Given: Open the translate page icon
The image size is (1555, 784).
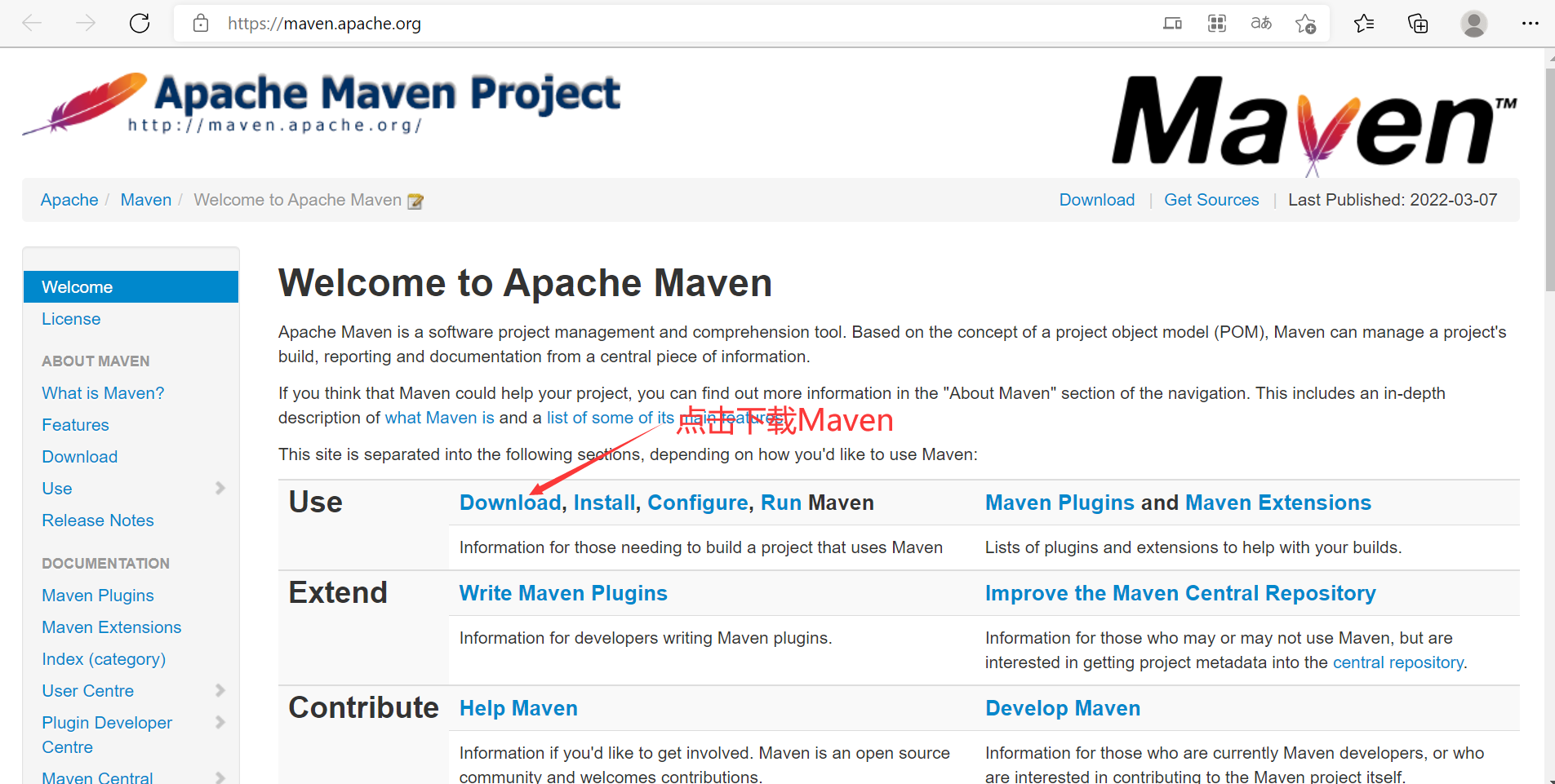Looking at the screenshot, I should 1261,24.
